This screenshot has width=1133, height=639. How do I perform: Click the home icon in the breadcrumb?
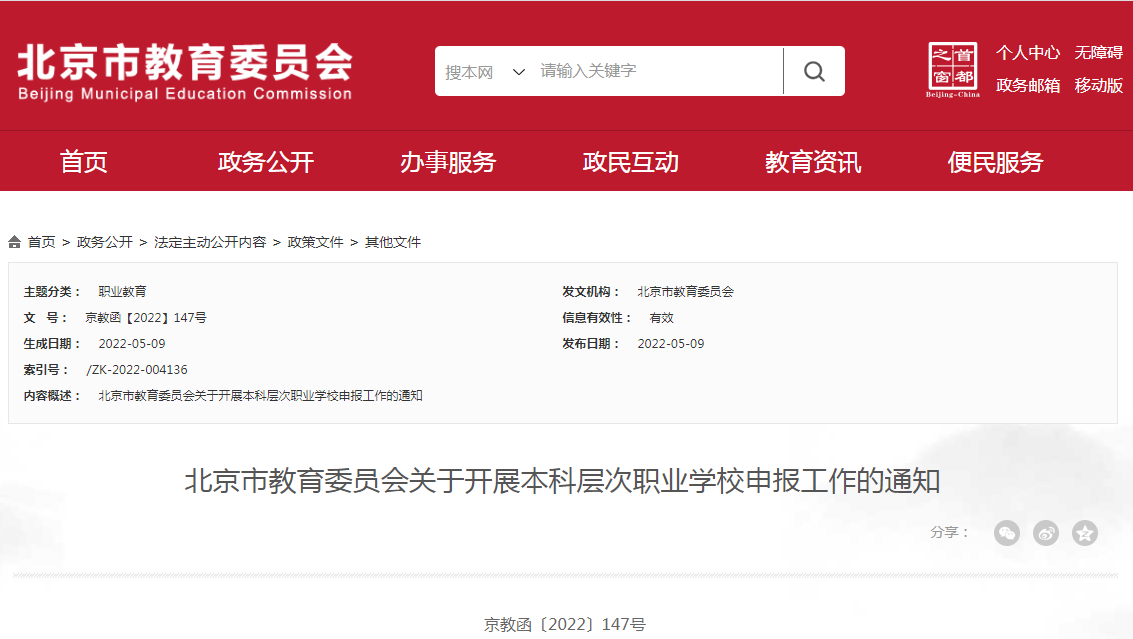14,241
